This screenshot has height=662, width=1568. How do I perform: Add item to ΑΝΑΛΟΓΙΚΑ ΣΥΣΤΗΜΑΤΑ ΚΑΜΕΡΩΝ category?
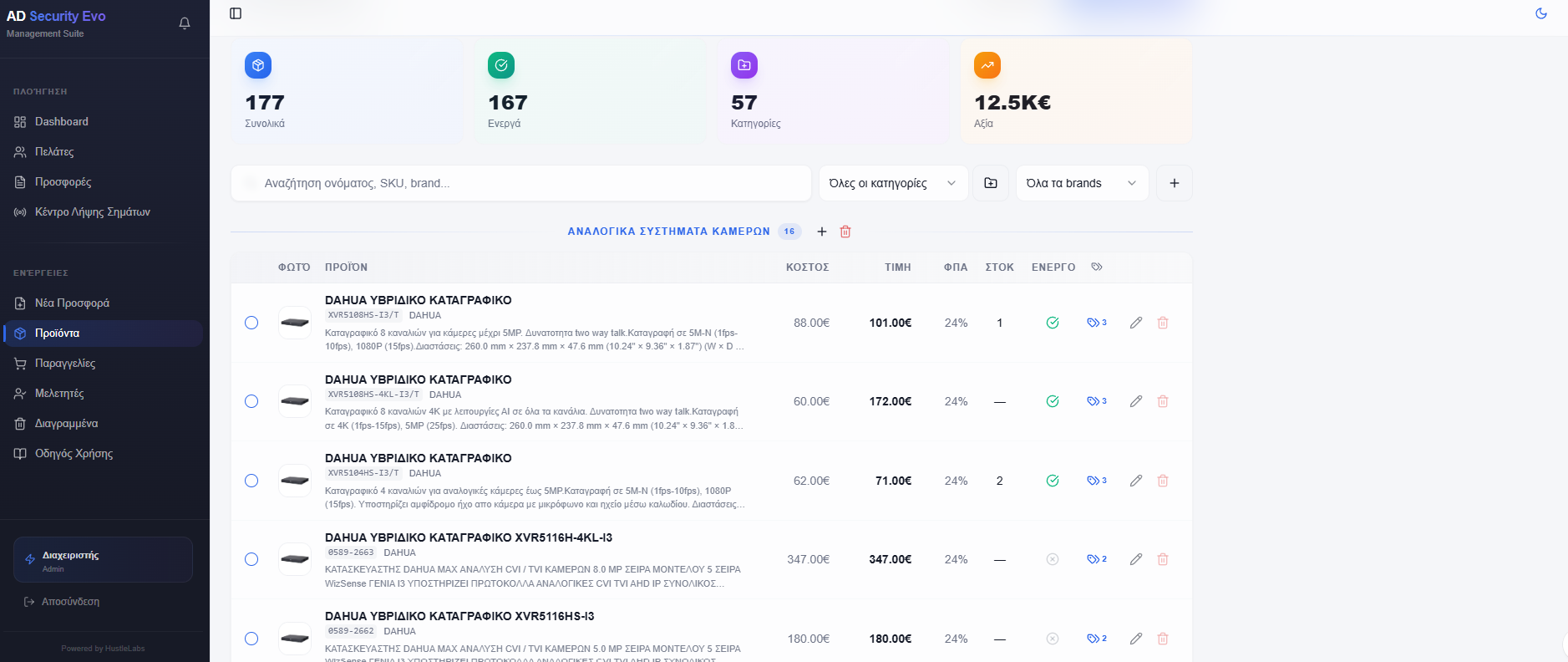pos(822,232)
